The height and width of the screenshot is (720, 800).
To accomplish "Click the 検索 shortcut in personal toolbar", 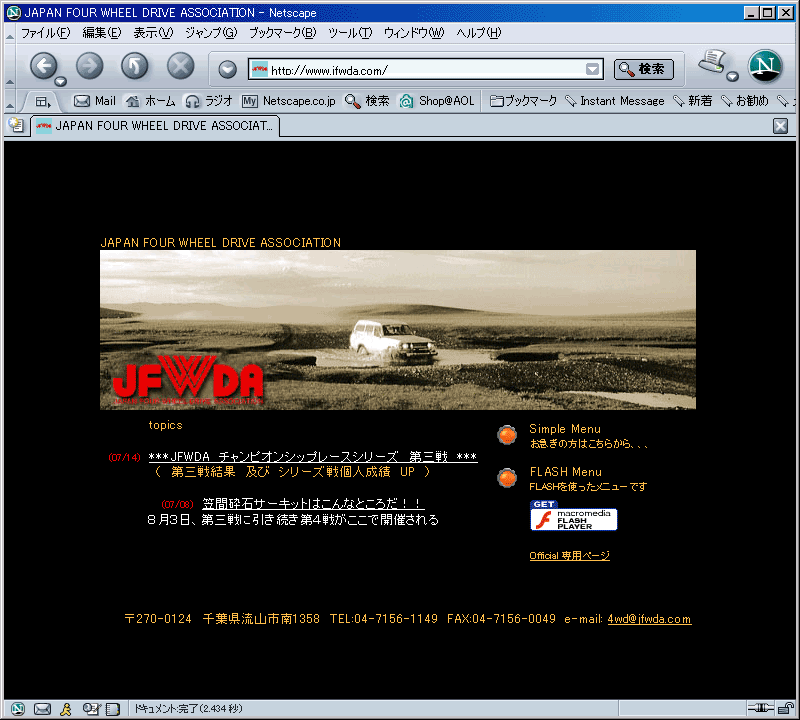I will pos(367,101).
